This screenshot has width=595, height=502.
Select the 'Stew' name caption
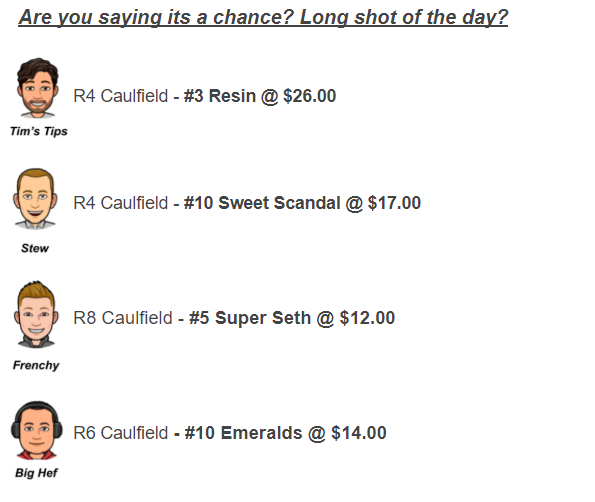tap(35, 248)
